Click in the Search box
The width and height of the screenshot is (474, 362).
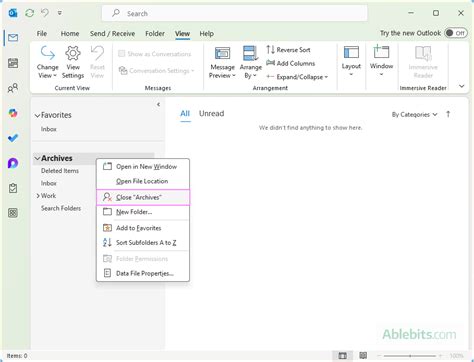234,13
